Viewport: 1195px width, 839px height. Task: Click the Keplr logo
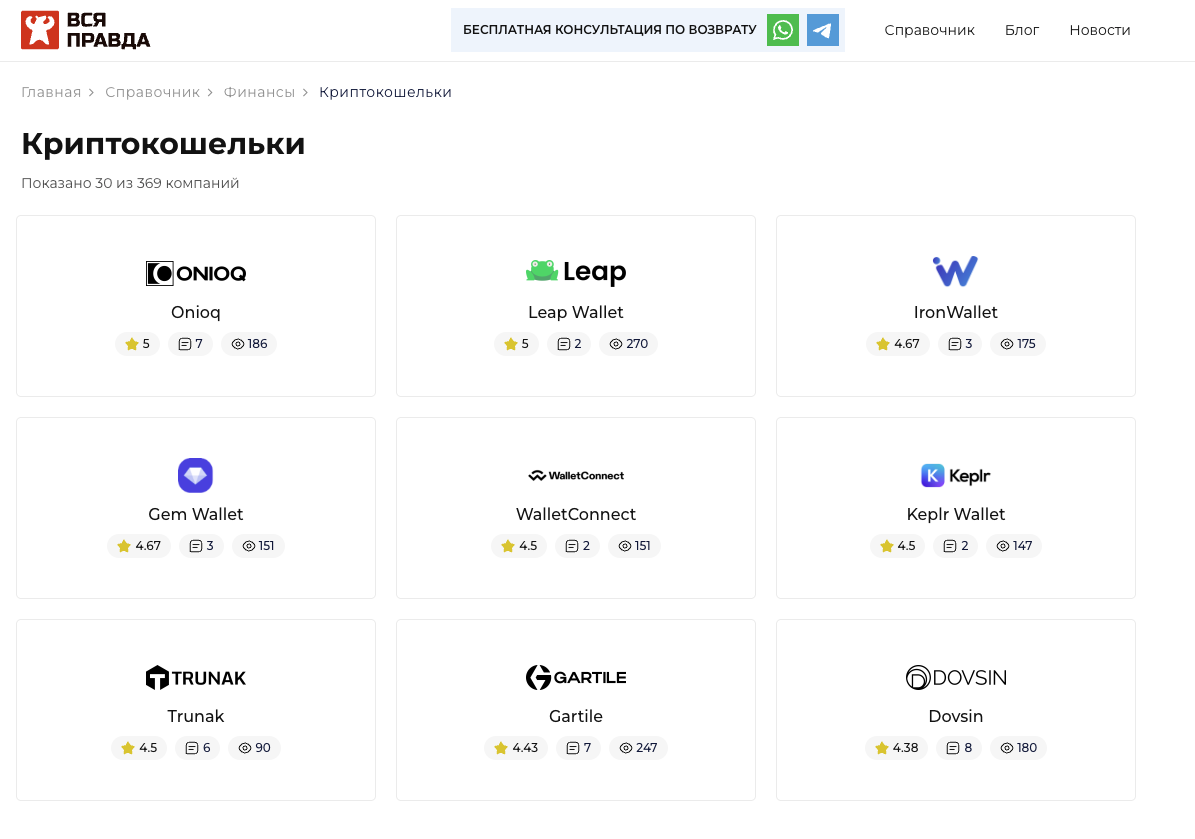956,476
